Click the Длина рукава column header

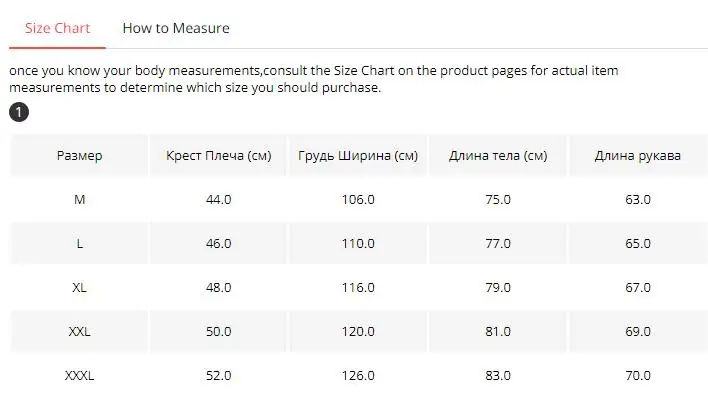point(638,155)
